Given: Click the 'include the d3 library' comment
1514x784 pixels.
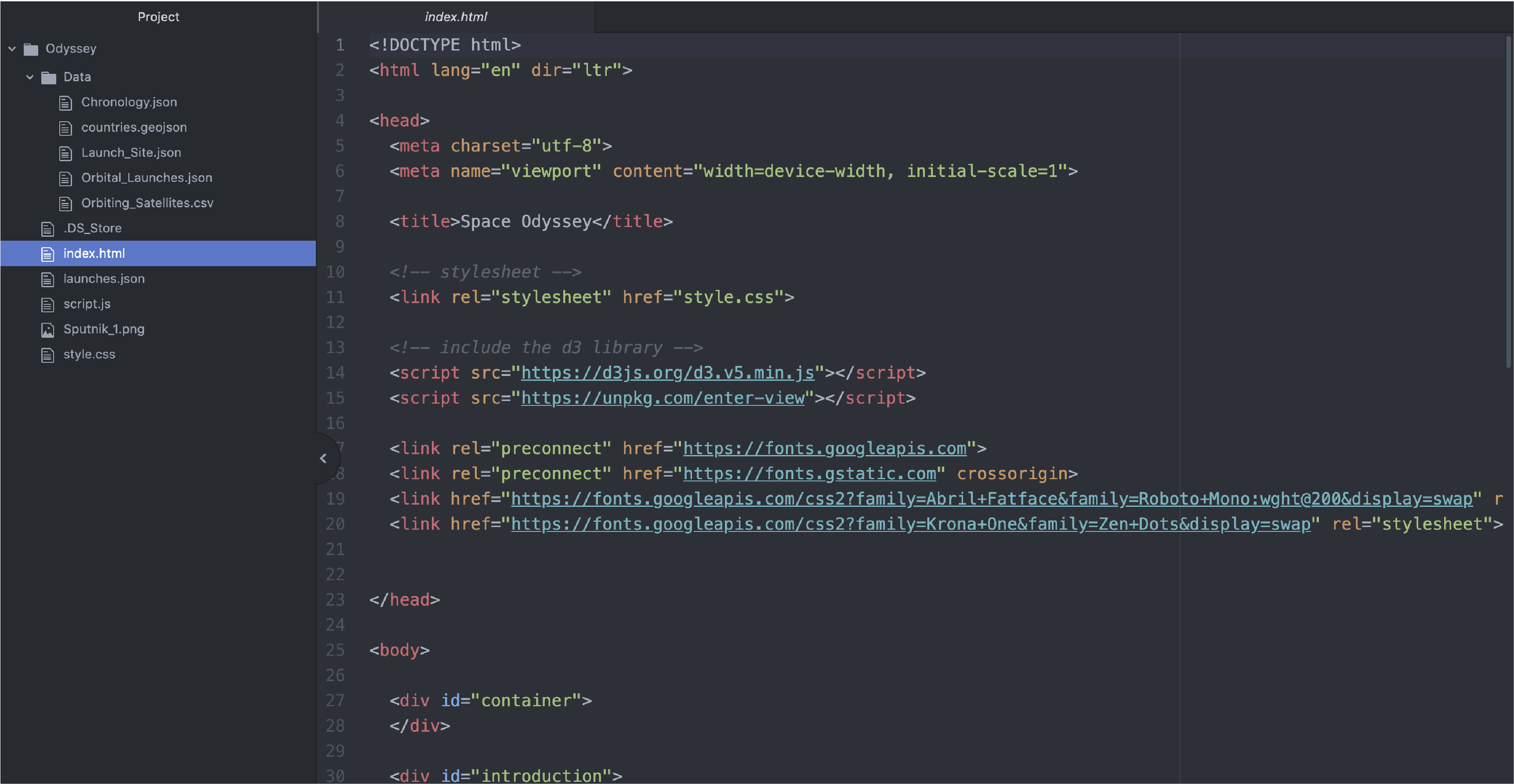Looking at the screenshot, I should point(546,348).
